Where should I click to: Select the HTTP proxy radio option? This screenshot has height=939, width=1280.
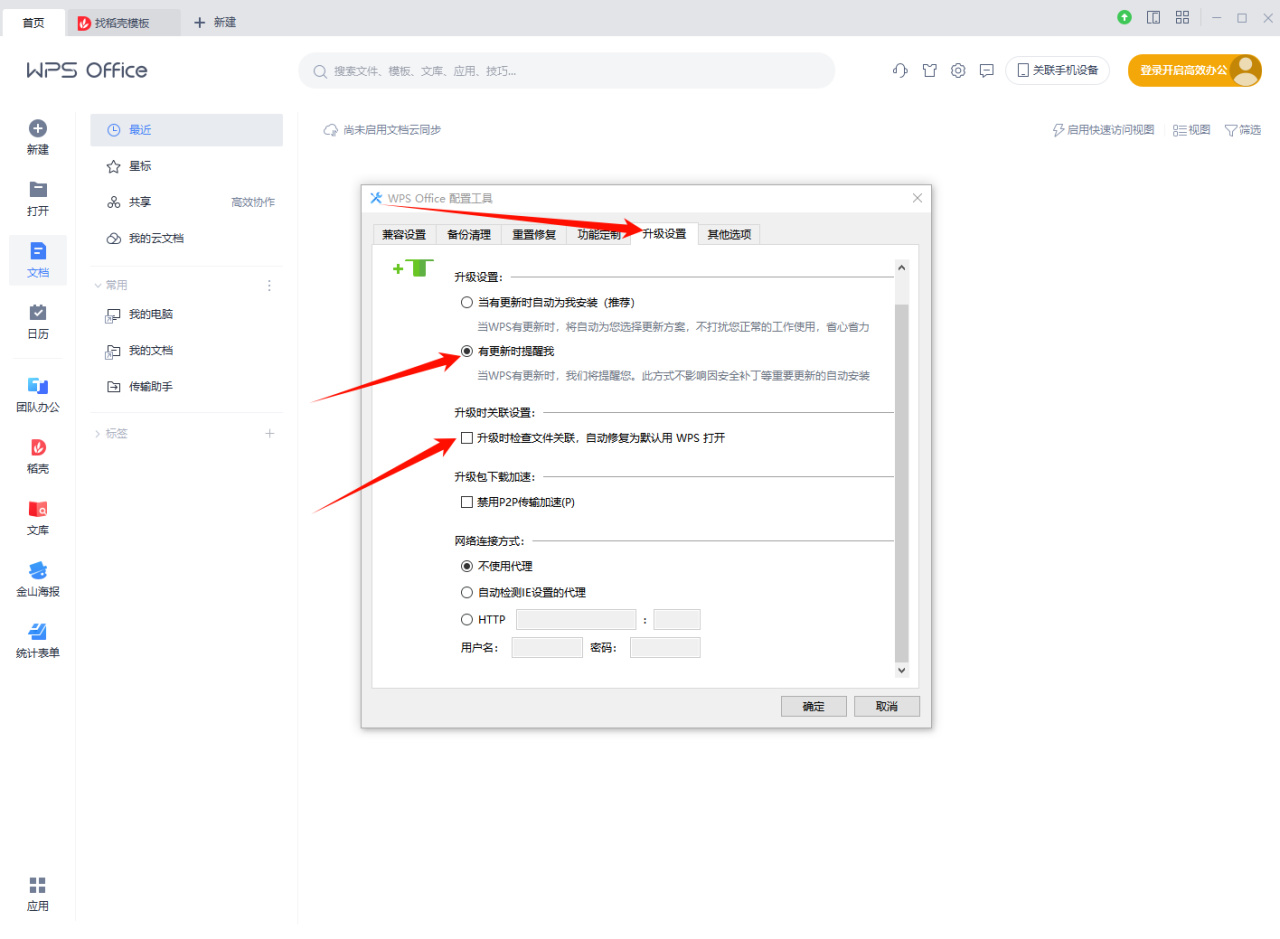[x=466, y=619]
